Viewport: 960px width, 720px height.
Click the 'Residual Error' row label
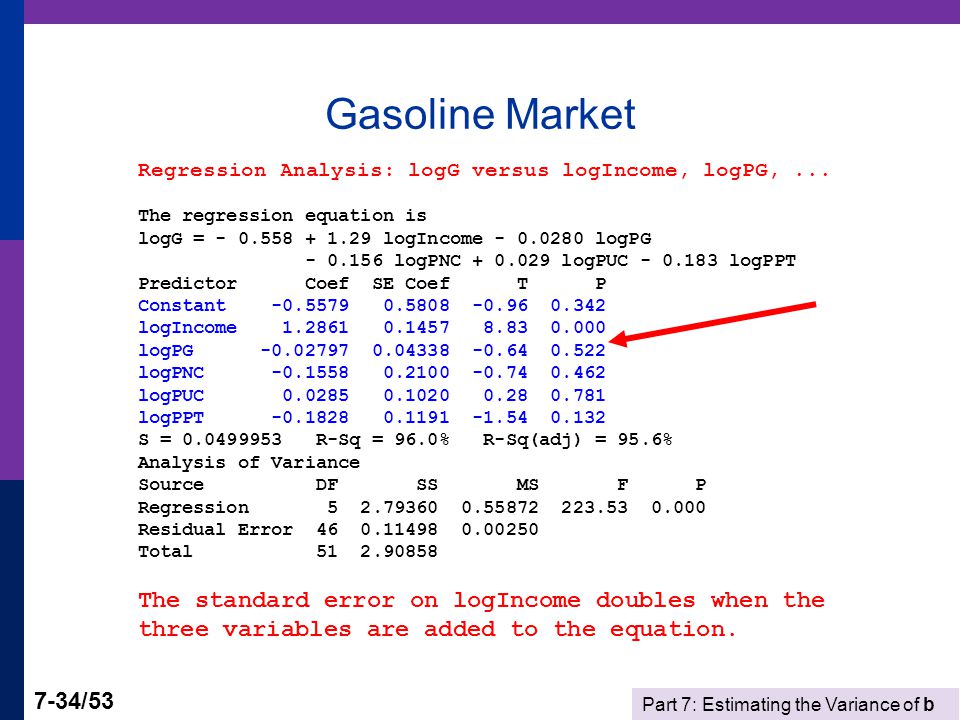pyautogui.click(x=216, y=530)
